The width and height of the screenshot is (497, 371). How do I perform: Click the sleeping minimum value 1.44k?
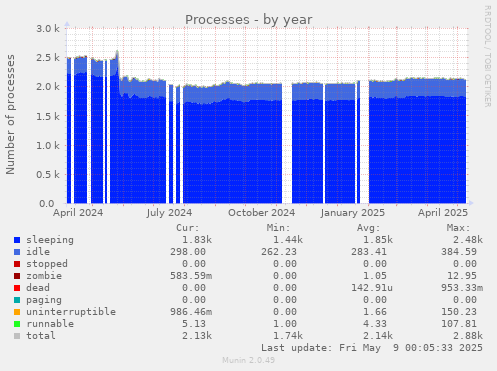click(288, 240)
